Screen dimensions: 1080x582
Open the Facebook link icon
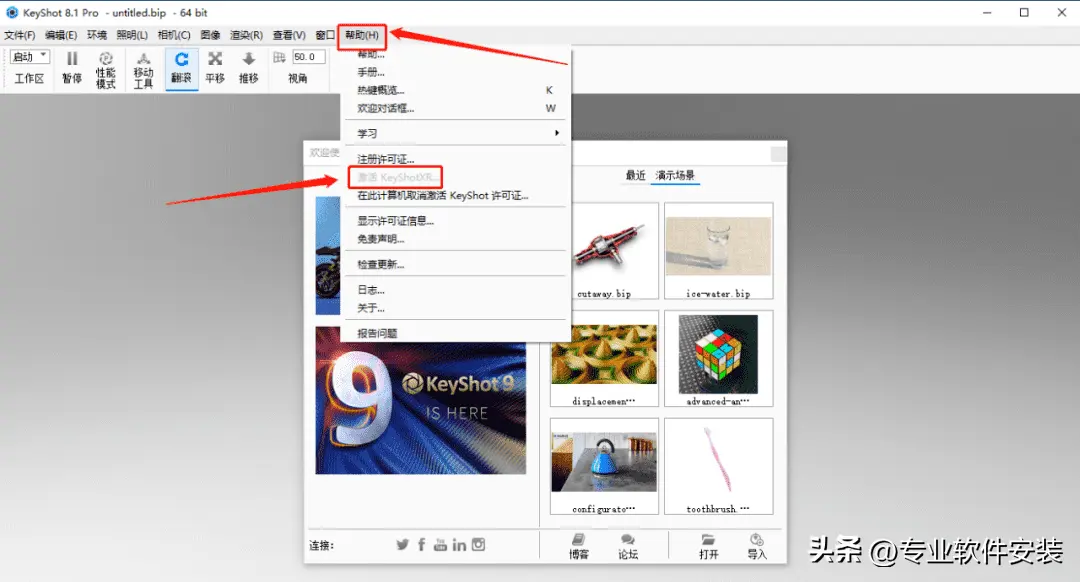pyautogui.click(x=421, y=545)
